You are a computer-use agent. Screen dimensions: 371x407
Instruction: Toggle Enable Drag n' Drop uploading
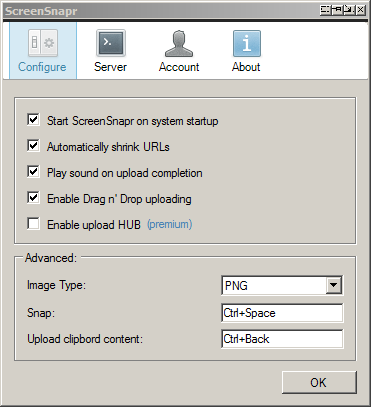(x=33, y=198)
